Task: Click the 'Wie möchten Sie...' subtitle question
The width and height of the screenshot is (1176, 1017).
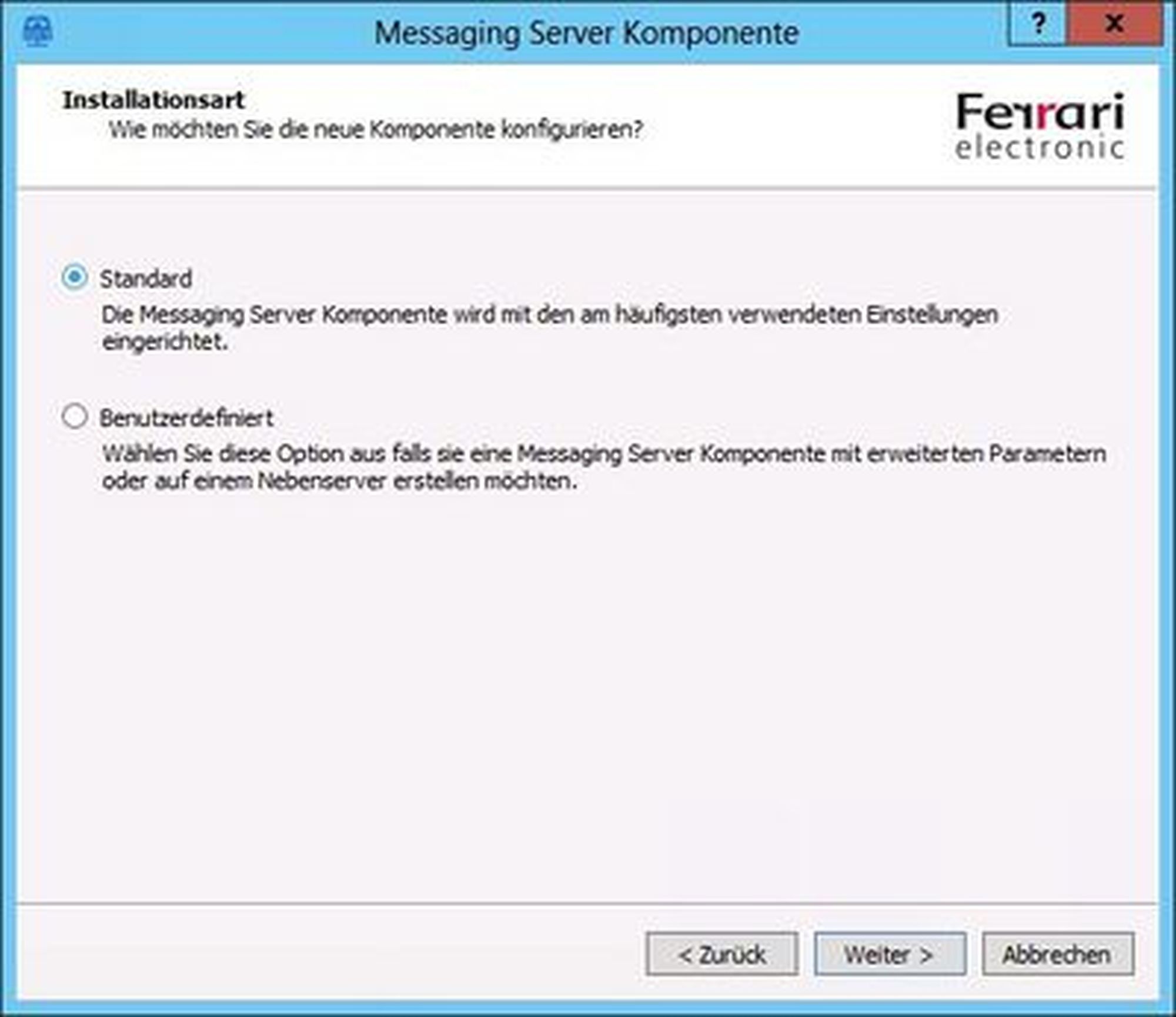Action: pos(376,129)
